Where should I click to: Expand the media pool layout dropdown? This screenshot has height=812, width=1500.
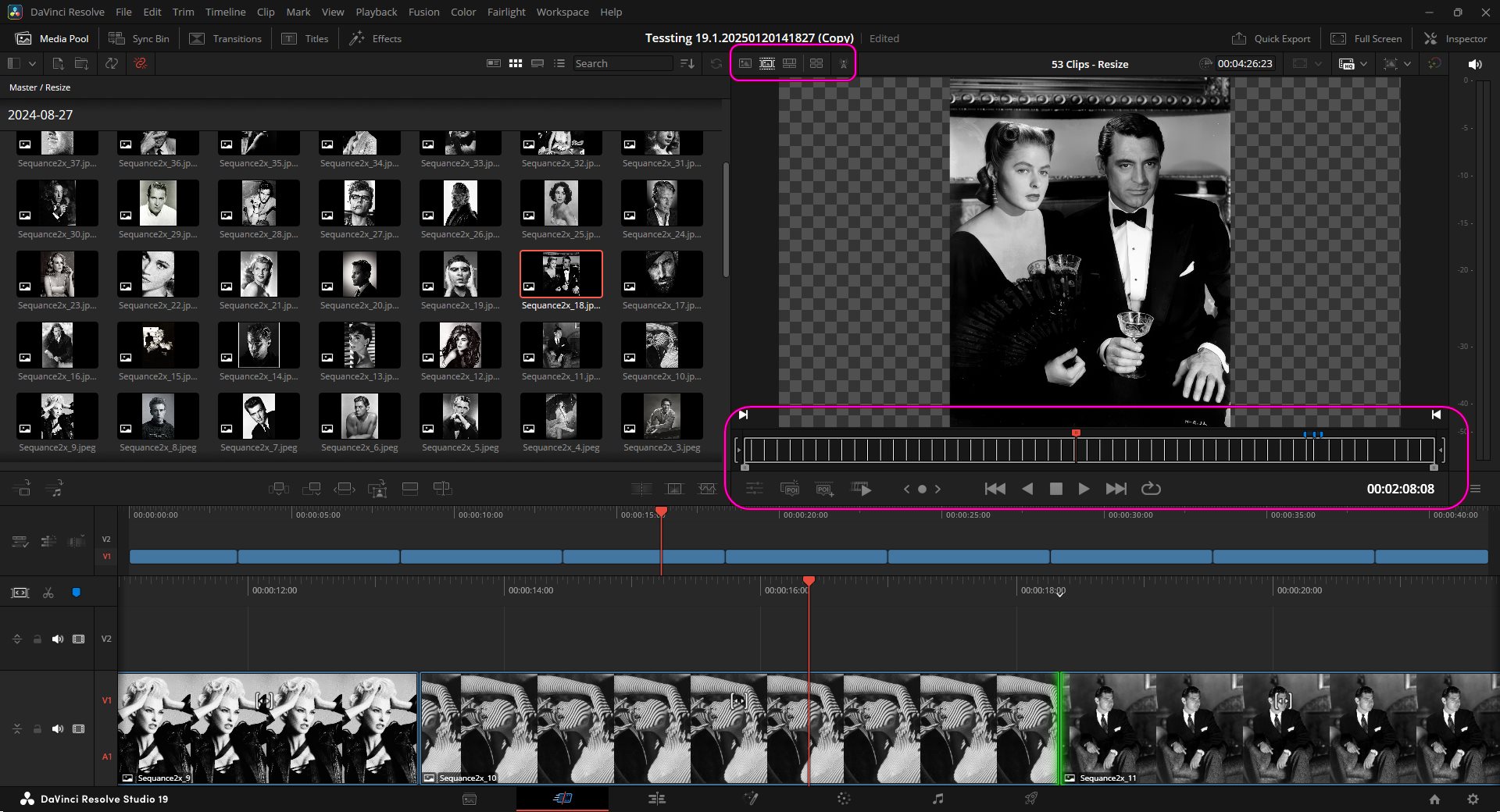pos(32,63)
